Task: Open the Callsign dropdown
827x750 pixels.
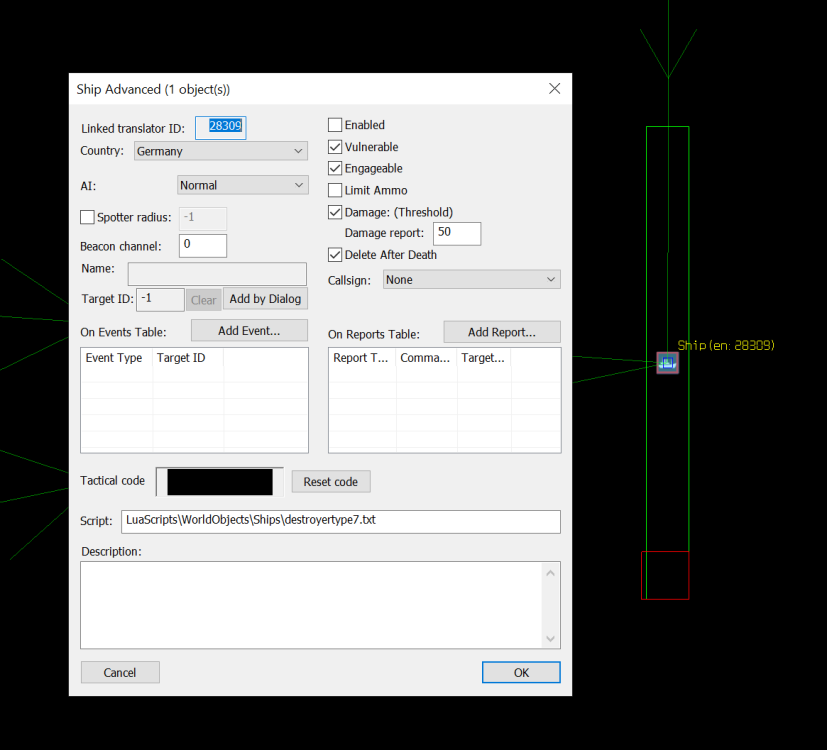Action: (x=471, y=280)
